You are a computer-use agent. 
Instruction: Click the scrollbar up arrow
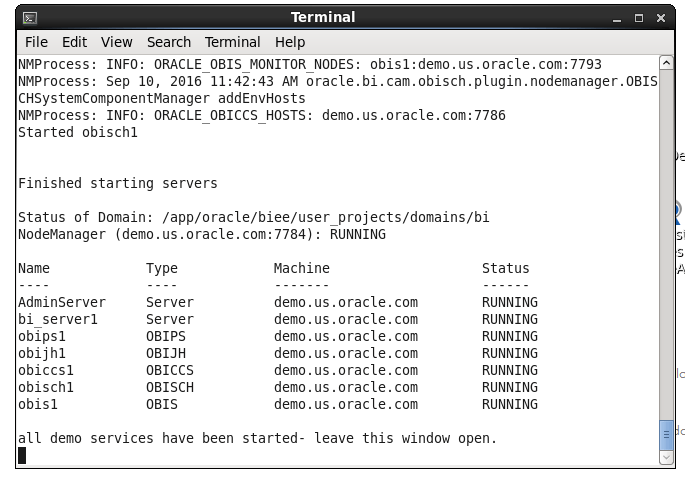click(x=666, y=63)
